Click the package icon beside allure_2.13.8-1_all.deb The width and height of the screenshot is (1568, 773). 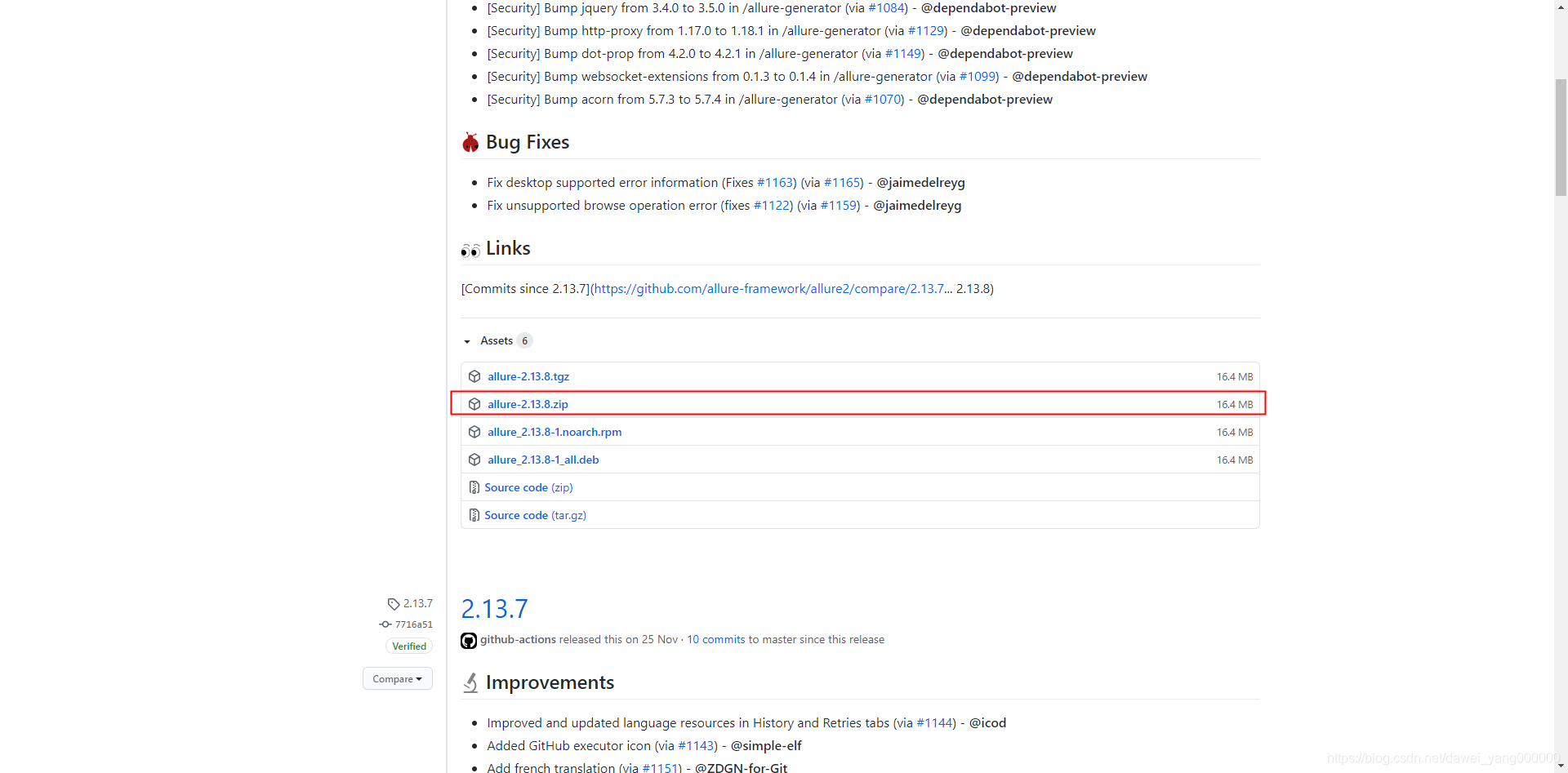pyautogui.click(x=474, y=460)
